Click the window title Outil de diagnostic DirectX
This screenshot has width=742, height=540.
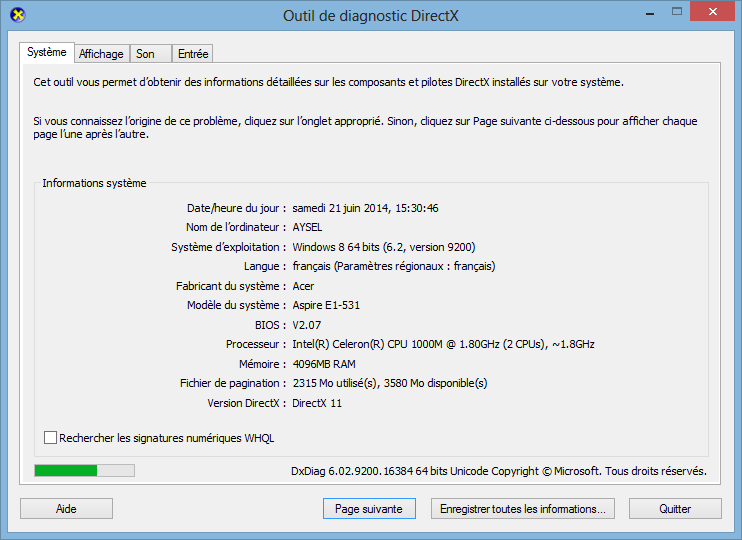click(x=371, y=16)
